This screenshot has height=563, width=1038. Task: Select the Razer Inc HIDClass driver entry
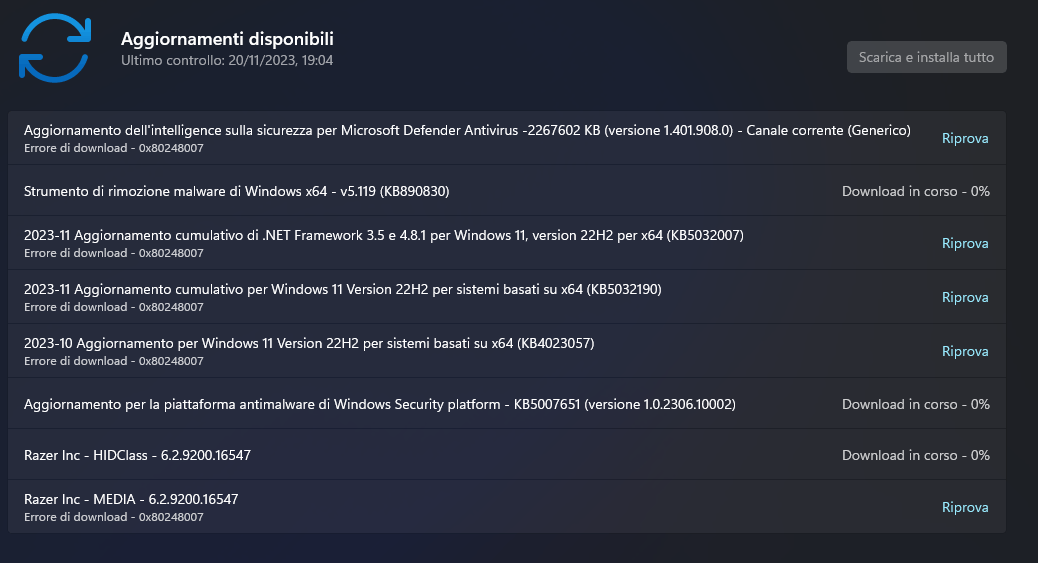click(x=137, y=455)
